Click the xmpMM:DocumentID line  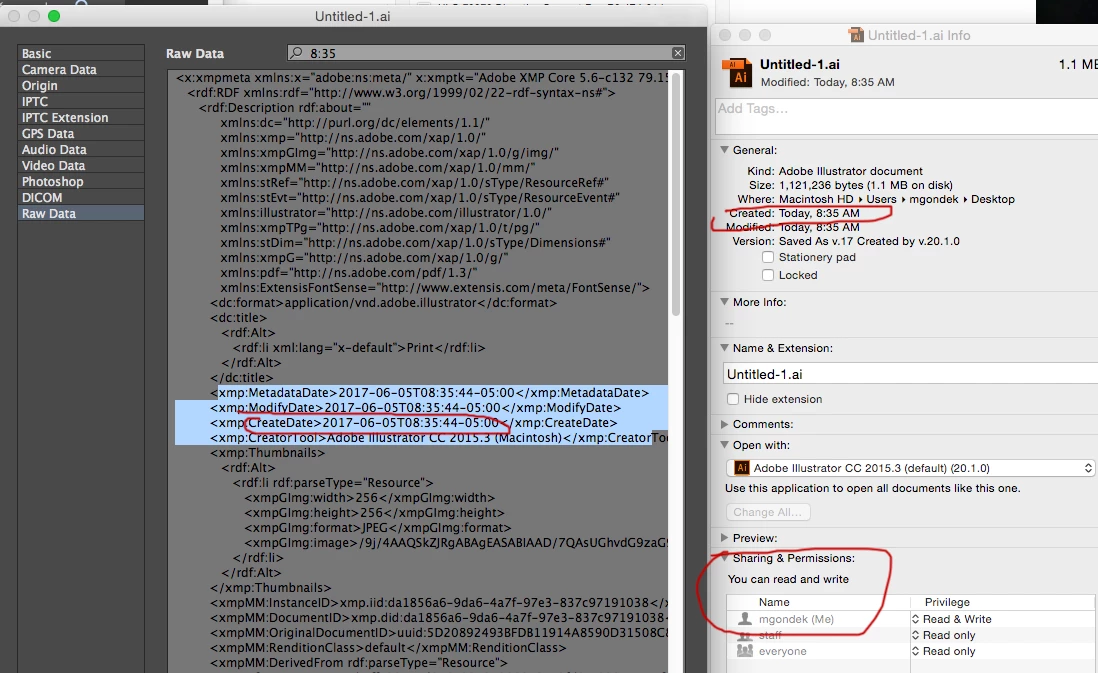439,618
